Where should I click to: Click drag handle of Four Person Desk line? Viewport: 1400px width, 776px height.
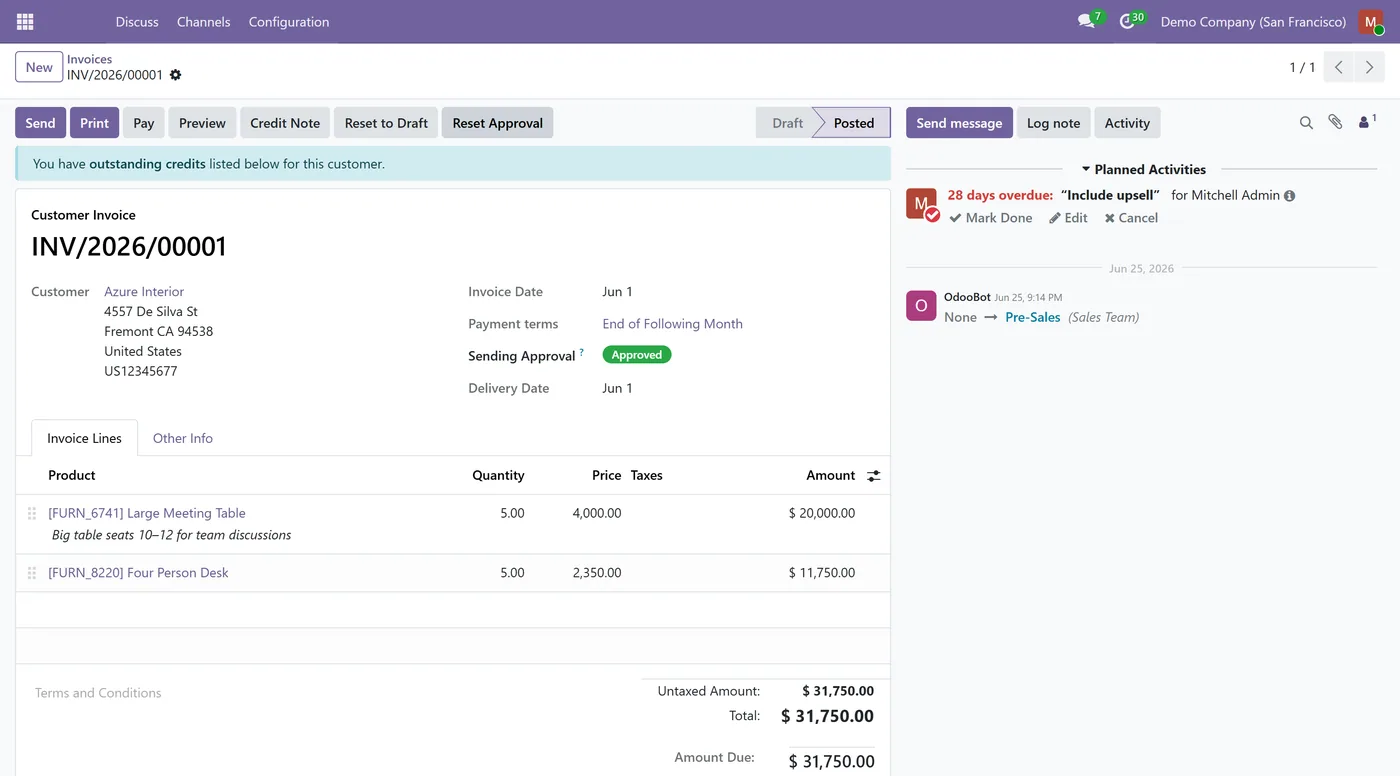coord(32,573)
